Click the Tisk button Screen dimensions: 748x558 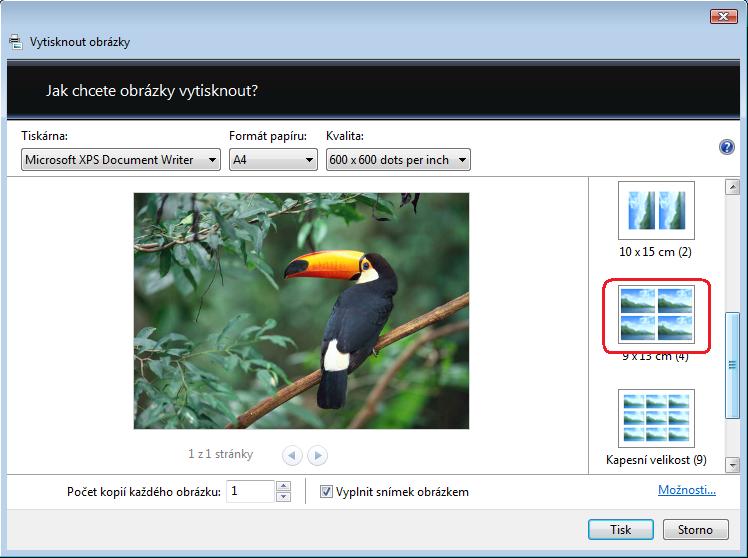[621, 529]
